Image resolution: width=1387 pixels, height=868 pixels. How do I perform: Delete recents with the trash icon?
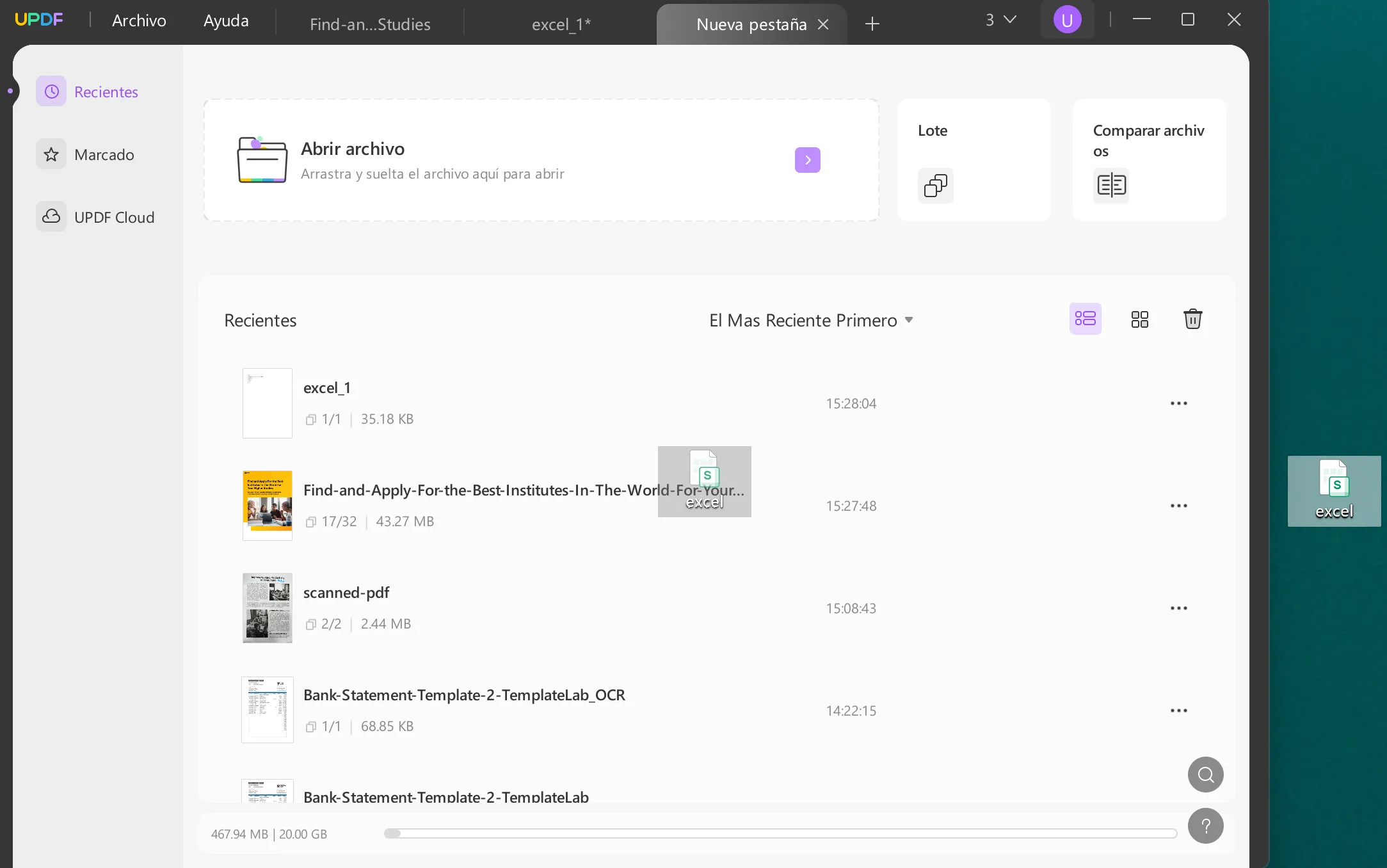(1192, 319)
